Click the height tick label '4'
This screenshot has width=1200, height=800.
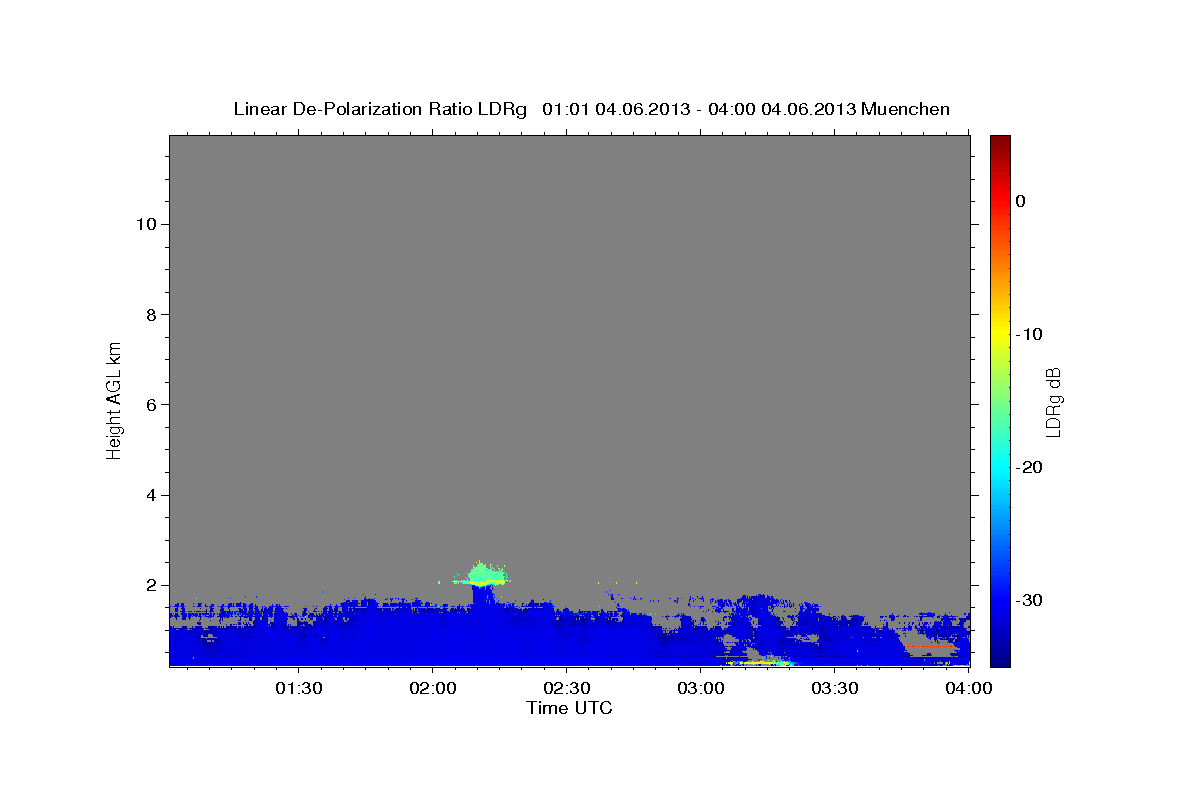149,495
